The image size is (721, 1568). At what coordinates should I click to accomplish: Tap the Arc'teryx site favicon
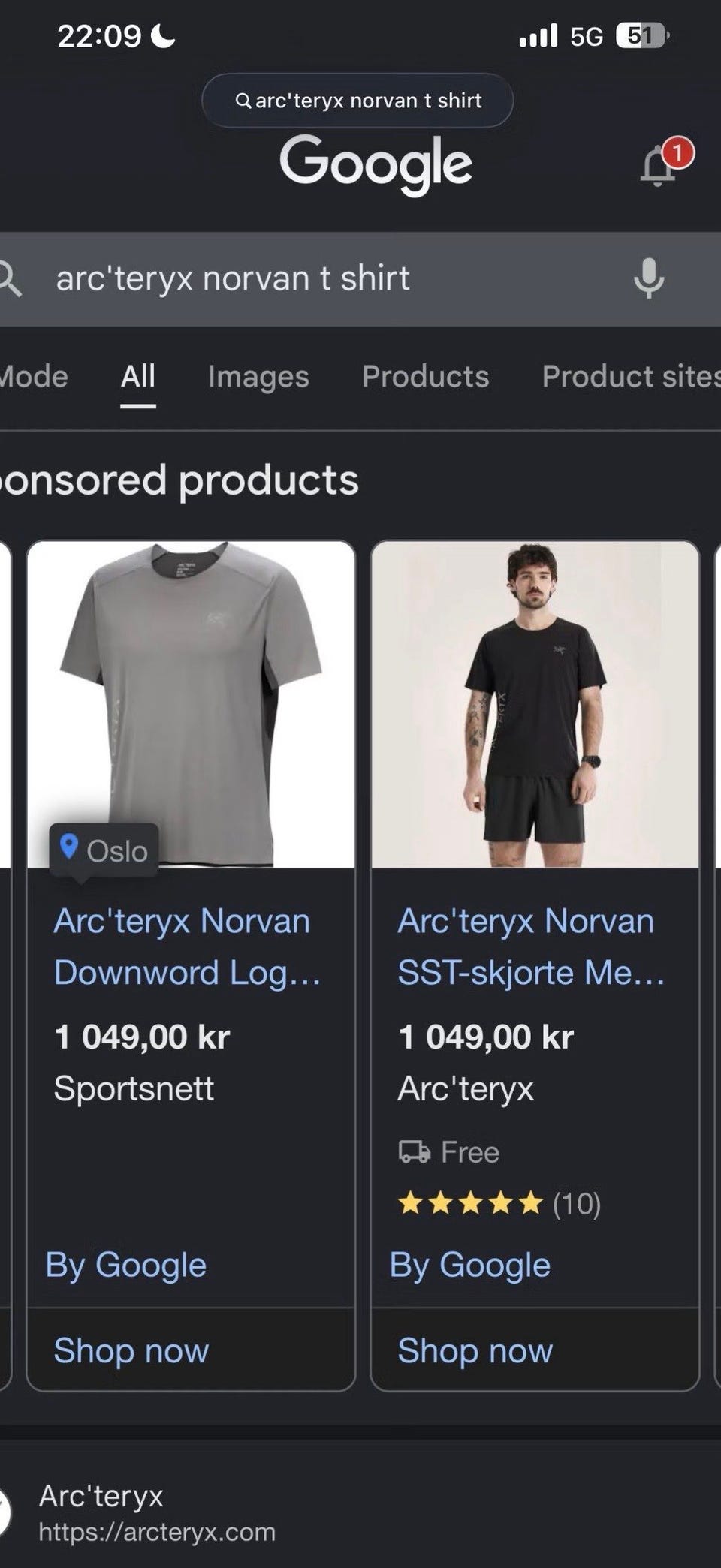[5, 1512]
